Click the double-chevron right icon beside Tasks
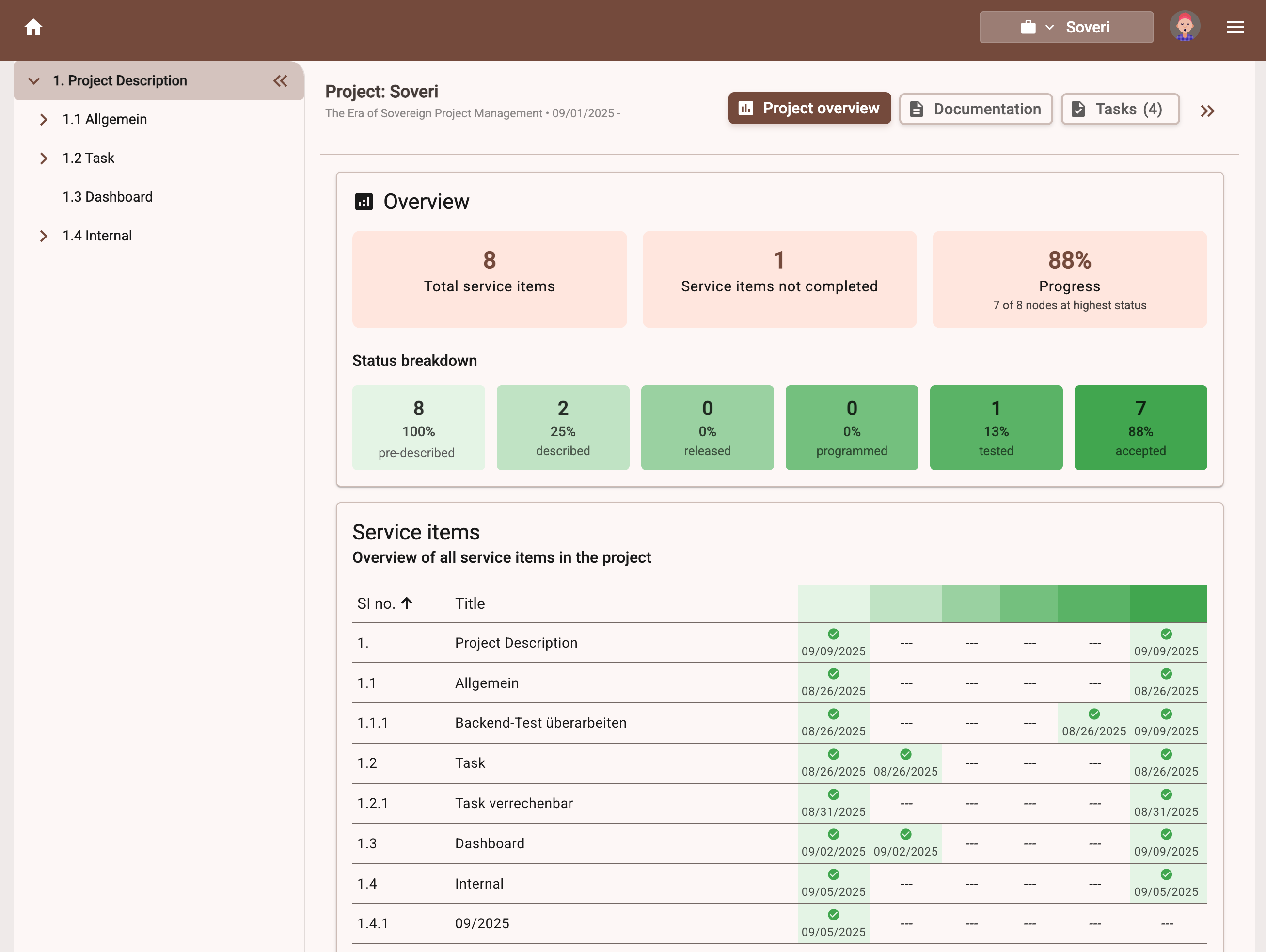Screen dimensions: 1266x952 (x=1207, y=111)
